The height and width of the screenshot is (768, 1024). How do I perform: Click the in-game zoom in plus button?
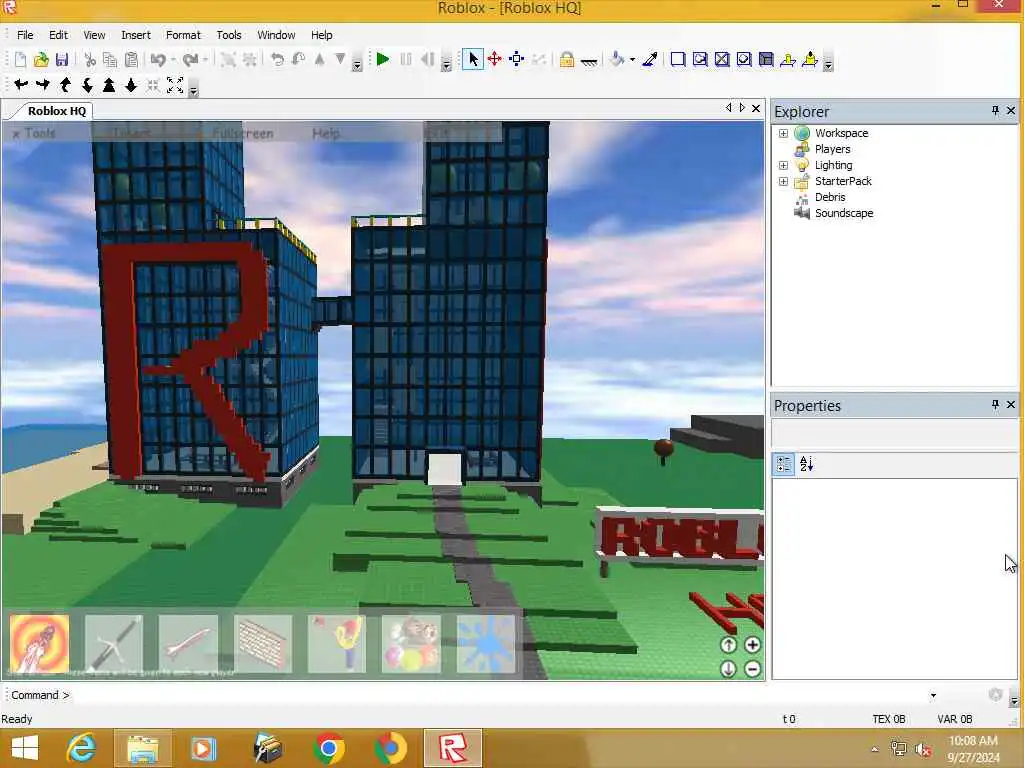pyautogui.click(x=752, y=645)
